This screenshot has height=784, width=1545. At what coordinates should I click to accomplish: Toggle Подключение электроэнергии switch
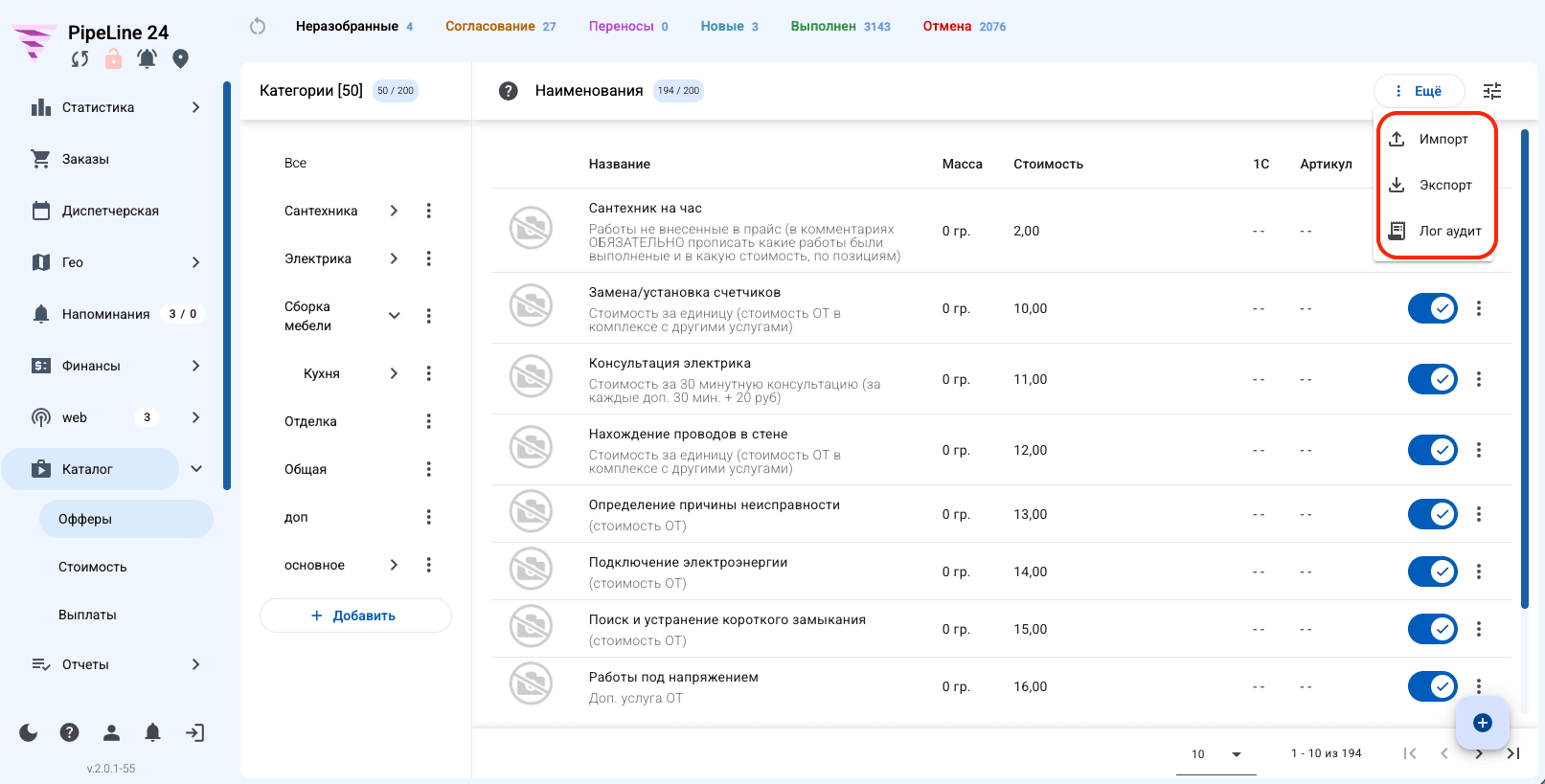click(1433, 571)
